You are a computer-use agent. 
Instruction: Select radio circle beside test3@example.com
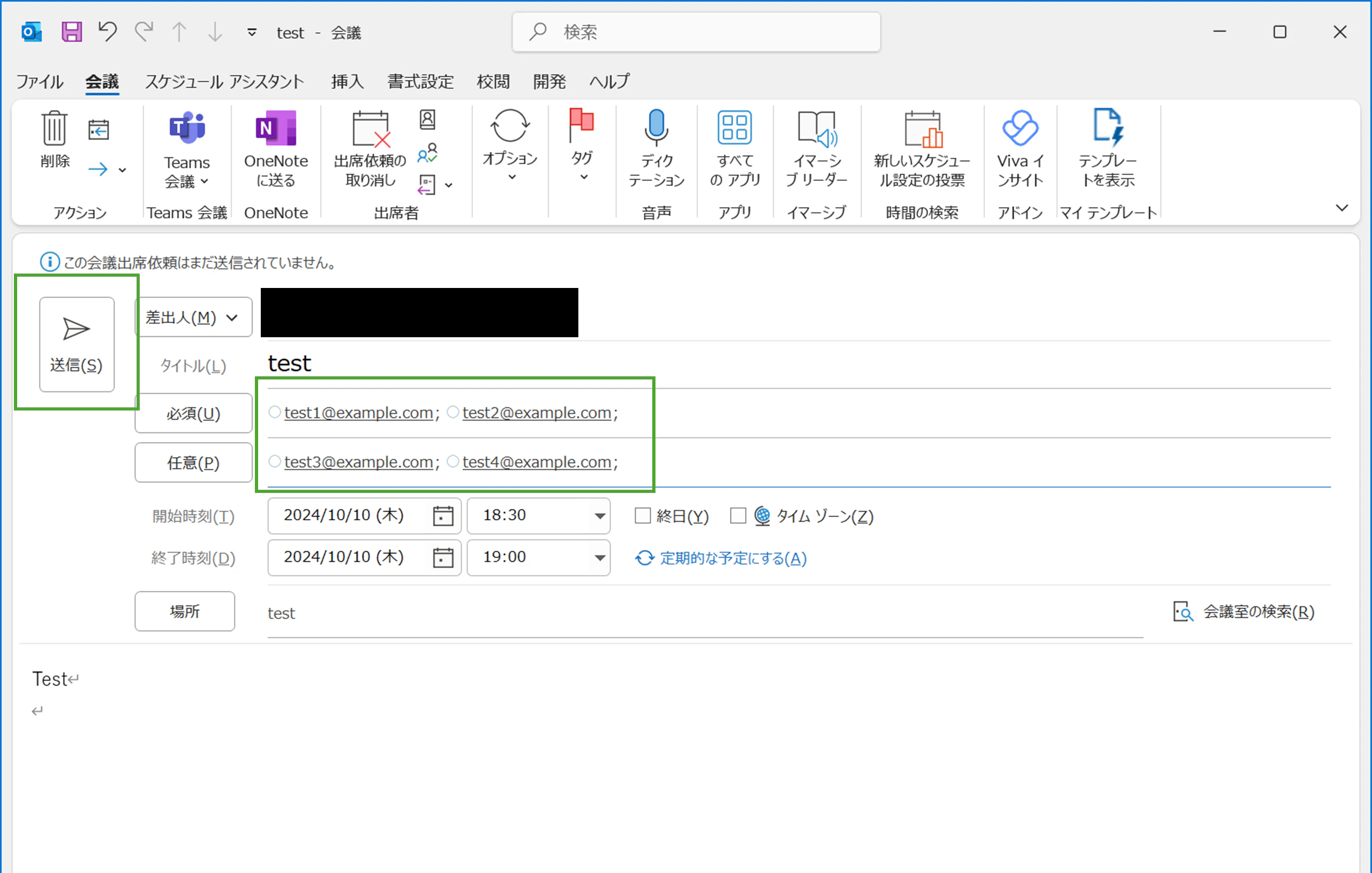(275, 461)
